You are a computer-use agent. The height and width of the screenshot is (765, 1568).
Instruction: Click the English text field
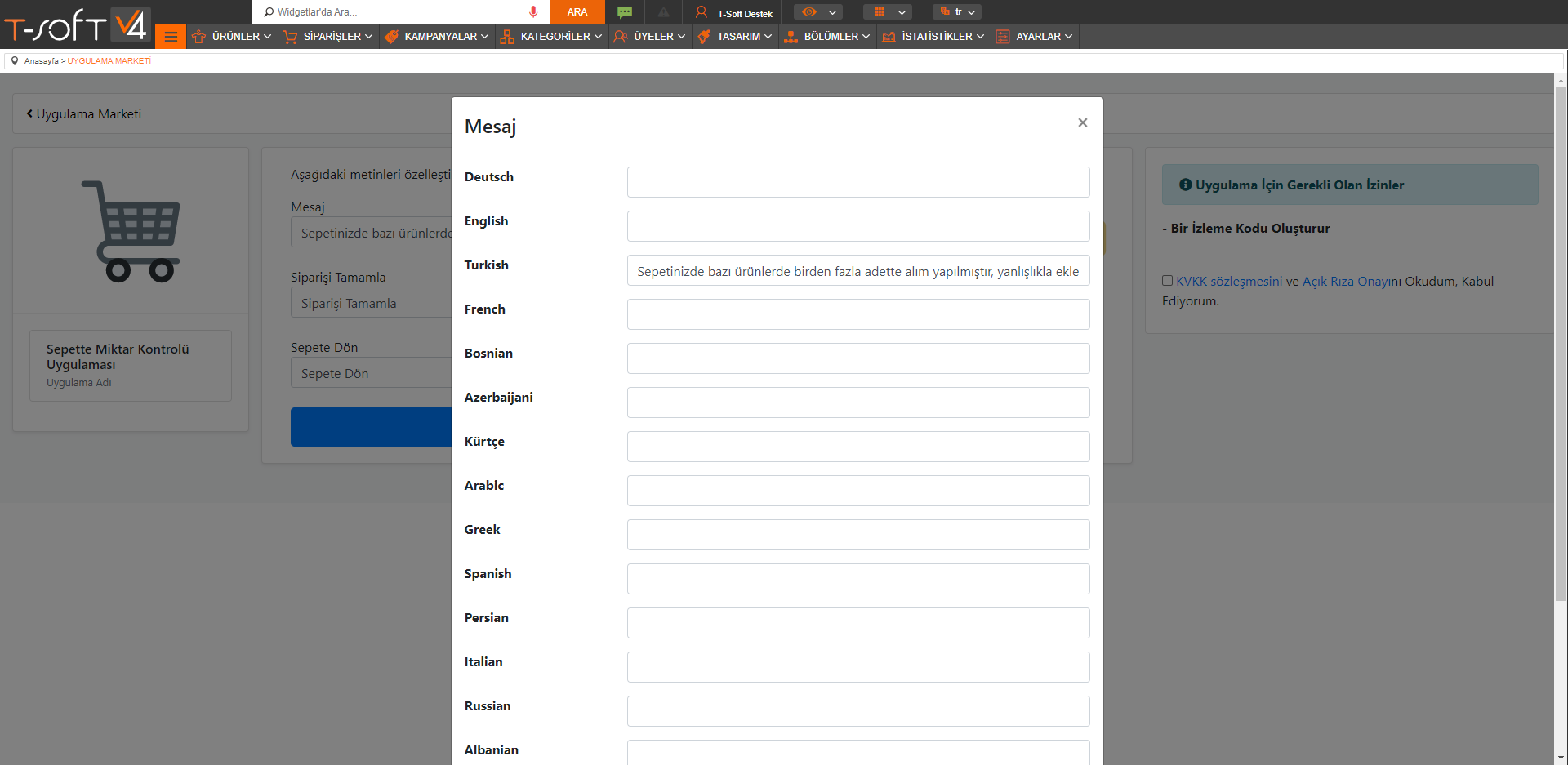[x=858, y=226]
